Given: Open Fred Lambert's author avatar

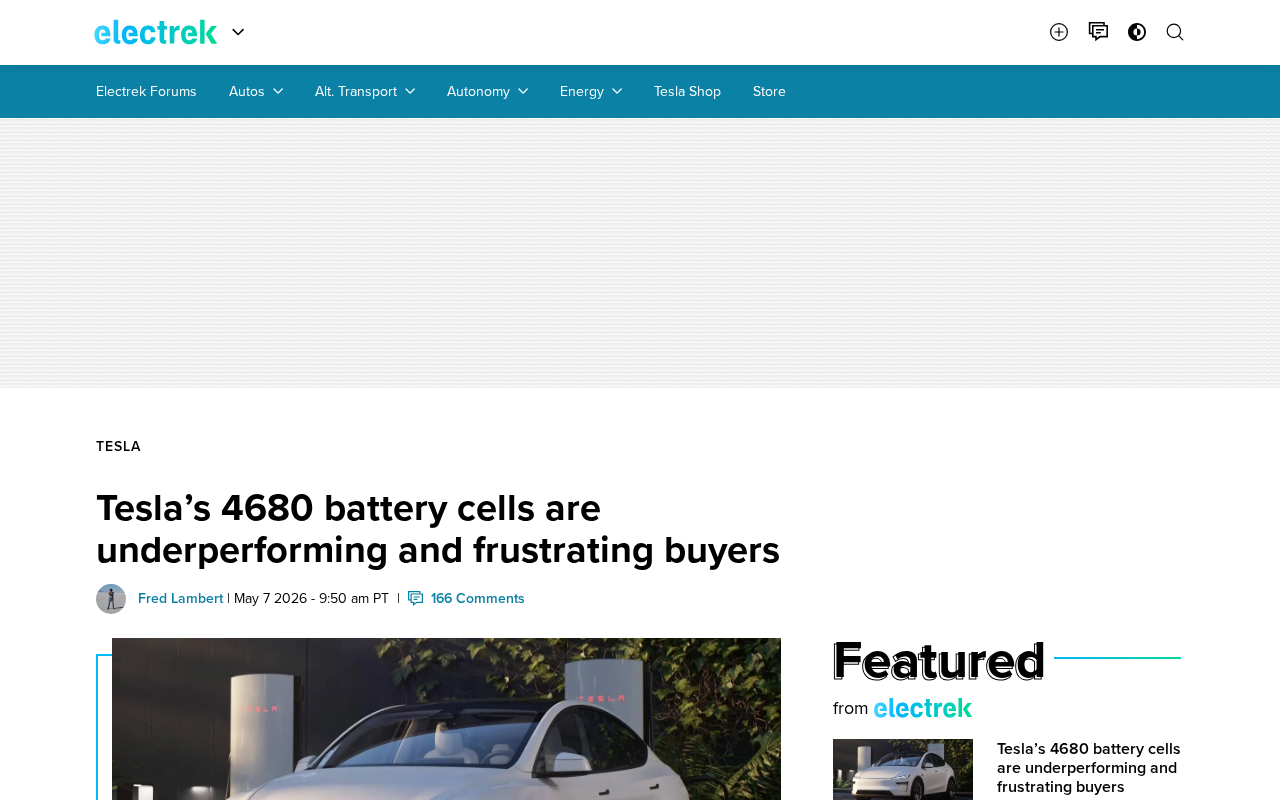Looking at the screenshot, I should point(111,599).
